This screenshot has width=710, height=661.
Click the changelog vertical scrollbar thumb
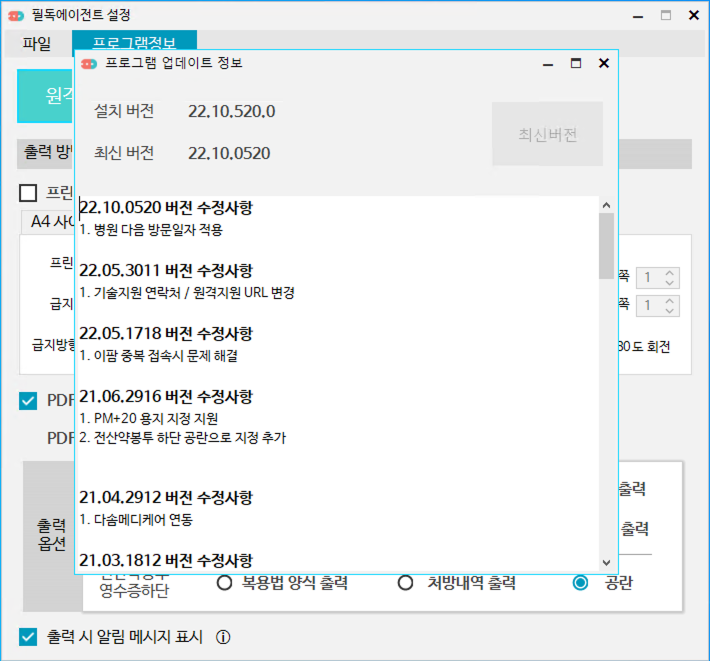[606, 245]
